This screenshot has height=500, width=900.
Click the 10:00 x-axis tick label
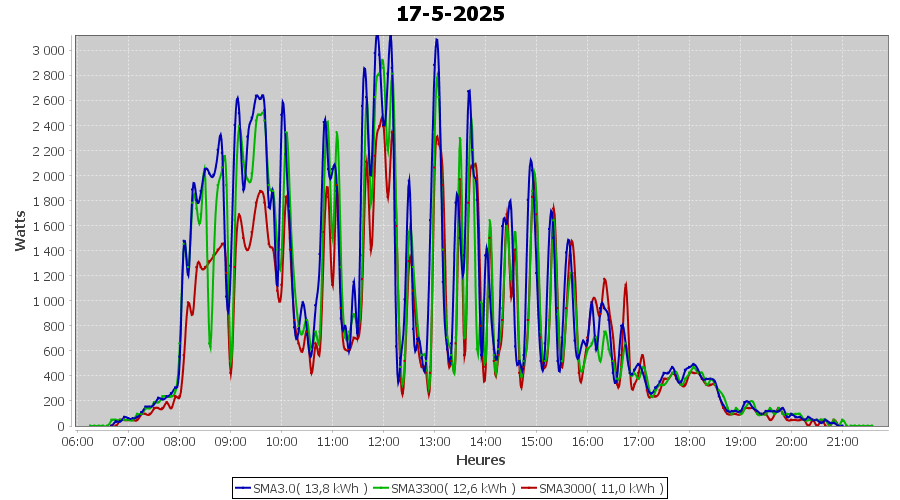281,441
